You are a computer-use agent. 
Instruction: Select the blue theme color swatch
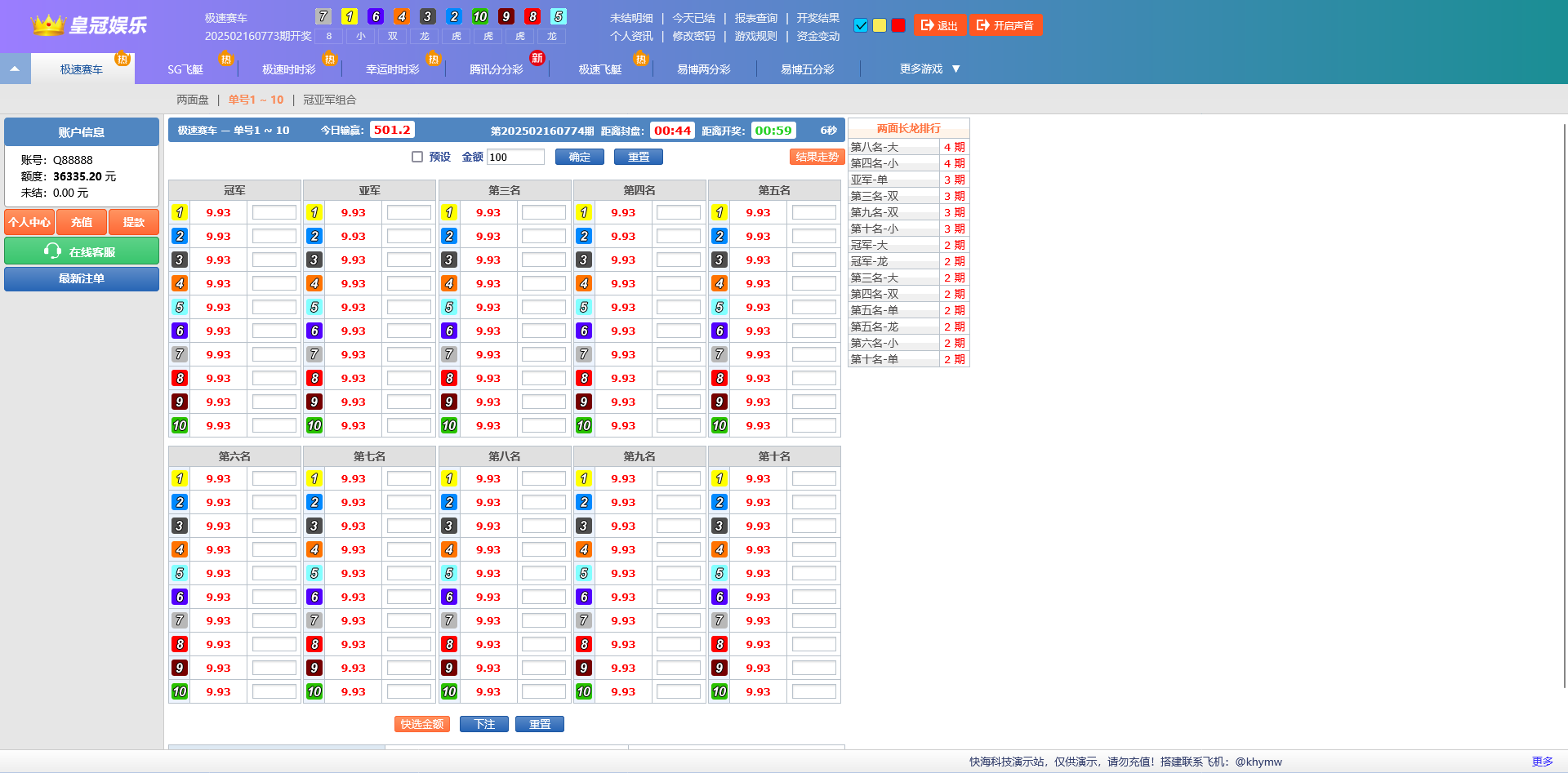pyautogui.click(x=861, y=25)
